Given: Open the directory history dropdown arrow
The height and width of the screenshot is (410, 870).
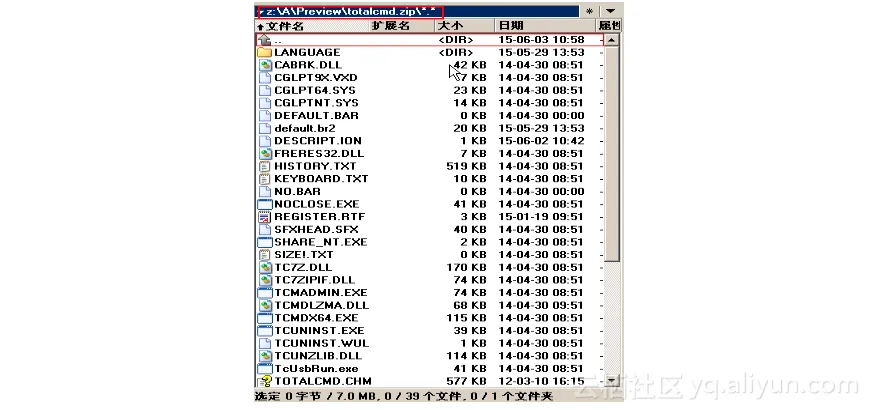Looking at the screenshot, I should [x=610, y=11].
